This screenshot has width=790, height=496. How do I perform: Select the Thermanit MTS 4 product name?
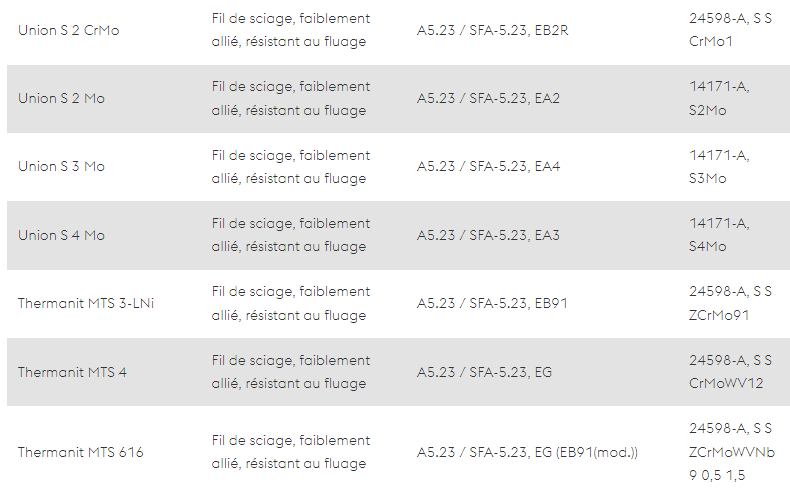pyautogui.click(x=72, y=372)
